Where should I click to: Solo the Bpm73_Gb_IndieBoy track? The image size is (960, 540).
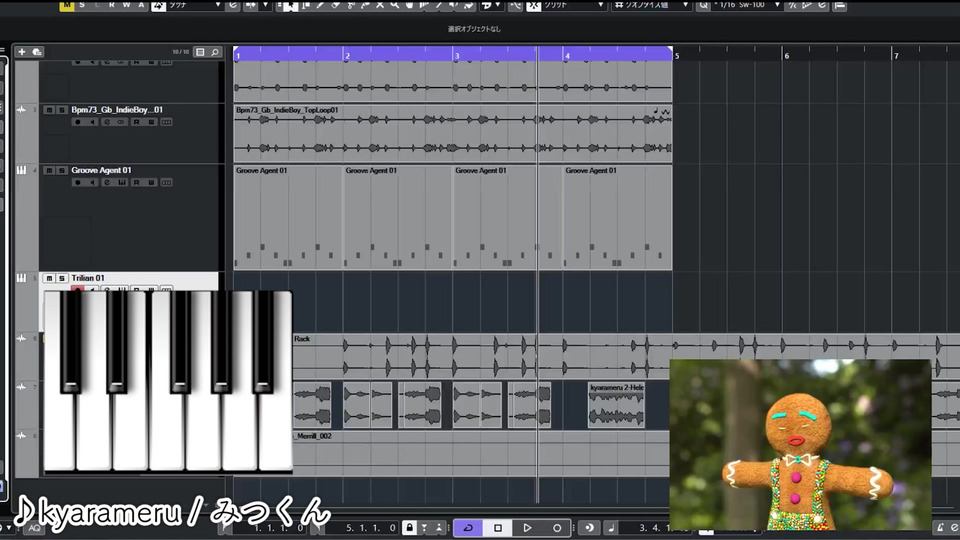click(x=61, y=110)
